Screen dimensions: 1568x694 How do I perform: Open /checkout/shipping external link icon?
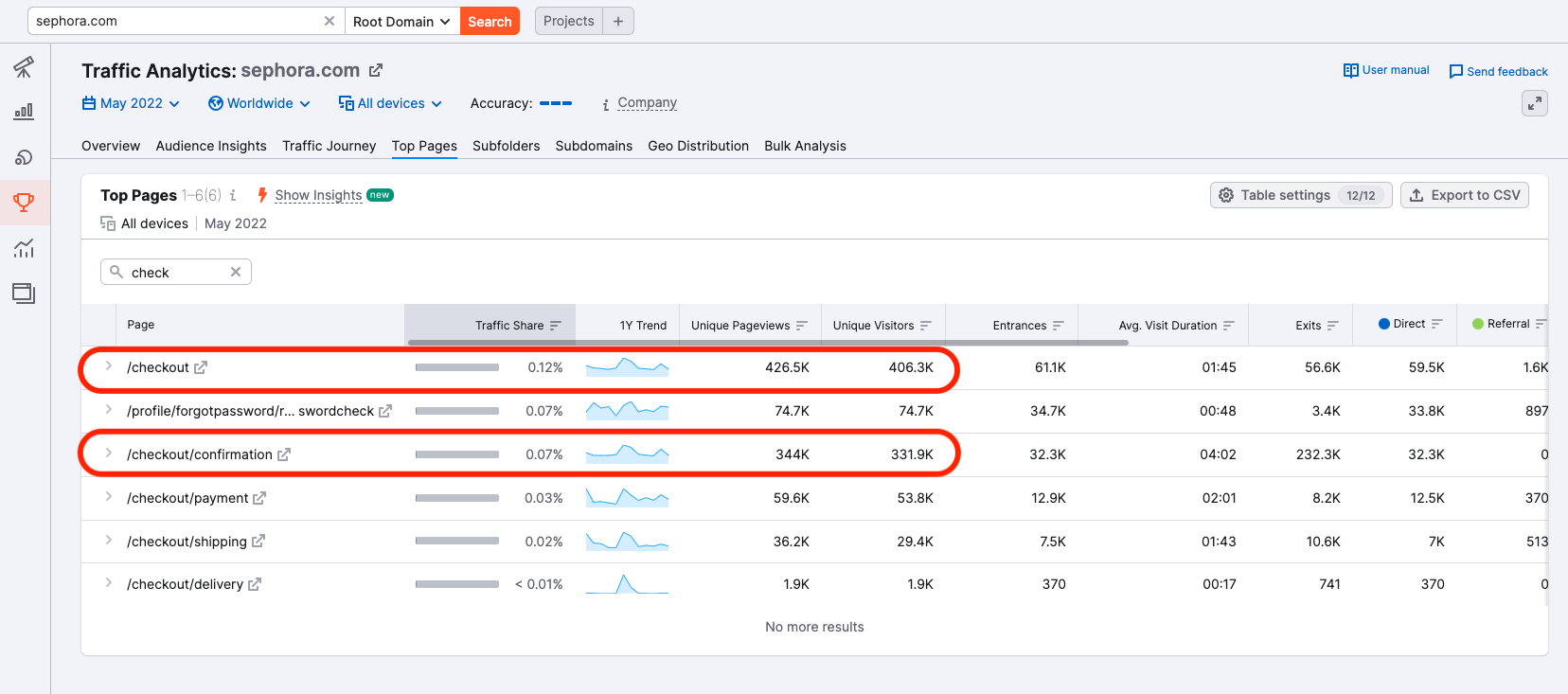click(x=258, y=542)
